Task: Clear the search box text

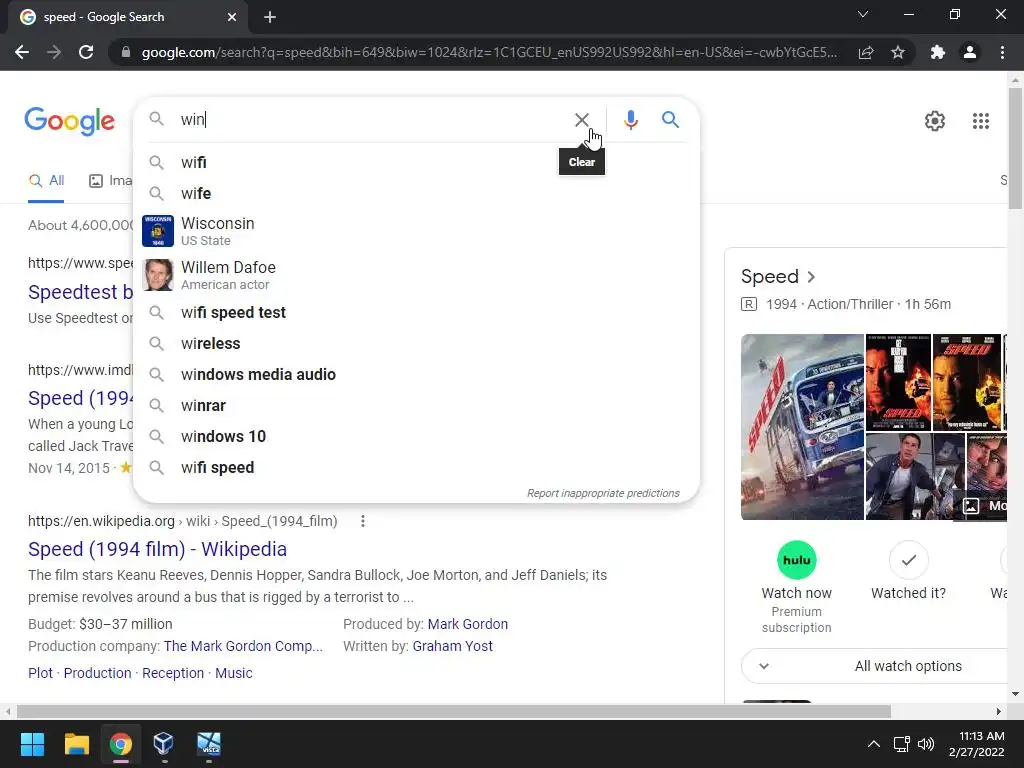Action: [581, 120]
